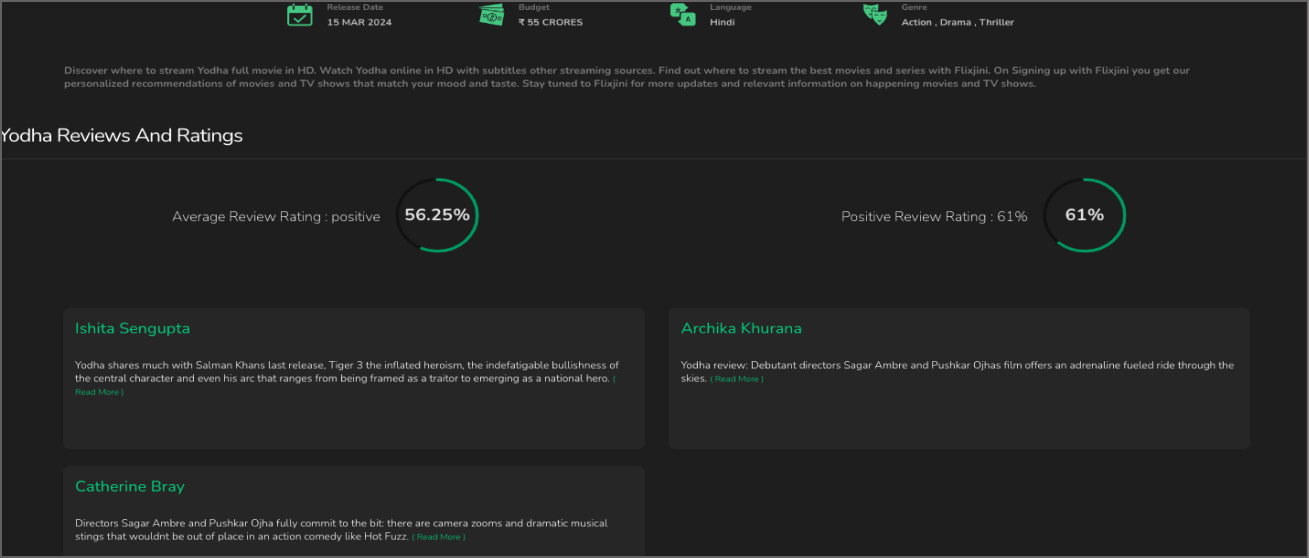Screen dimensions: 1309x558
Task: Click the Average Review Rating label
Action: [x=276, y=216]
